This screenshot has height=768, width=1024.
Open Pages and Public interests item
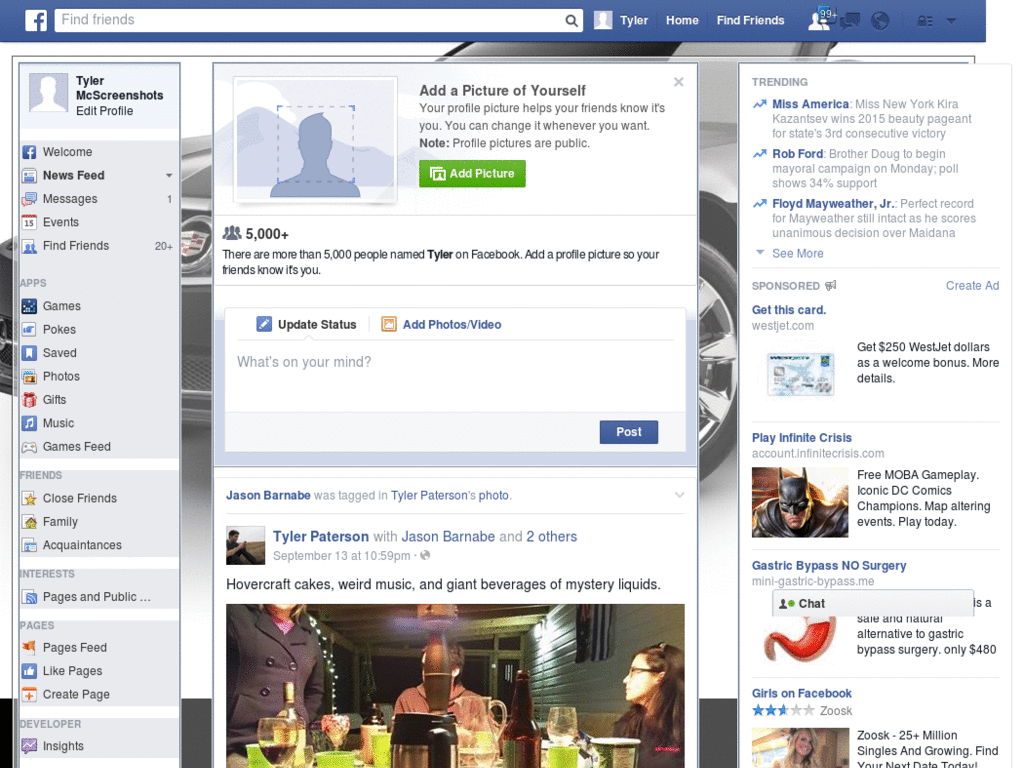tap(99, 597)
